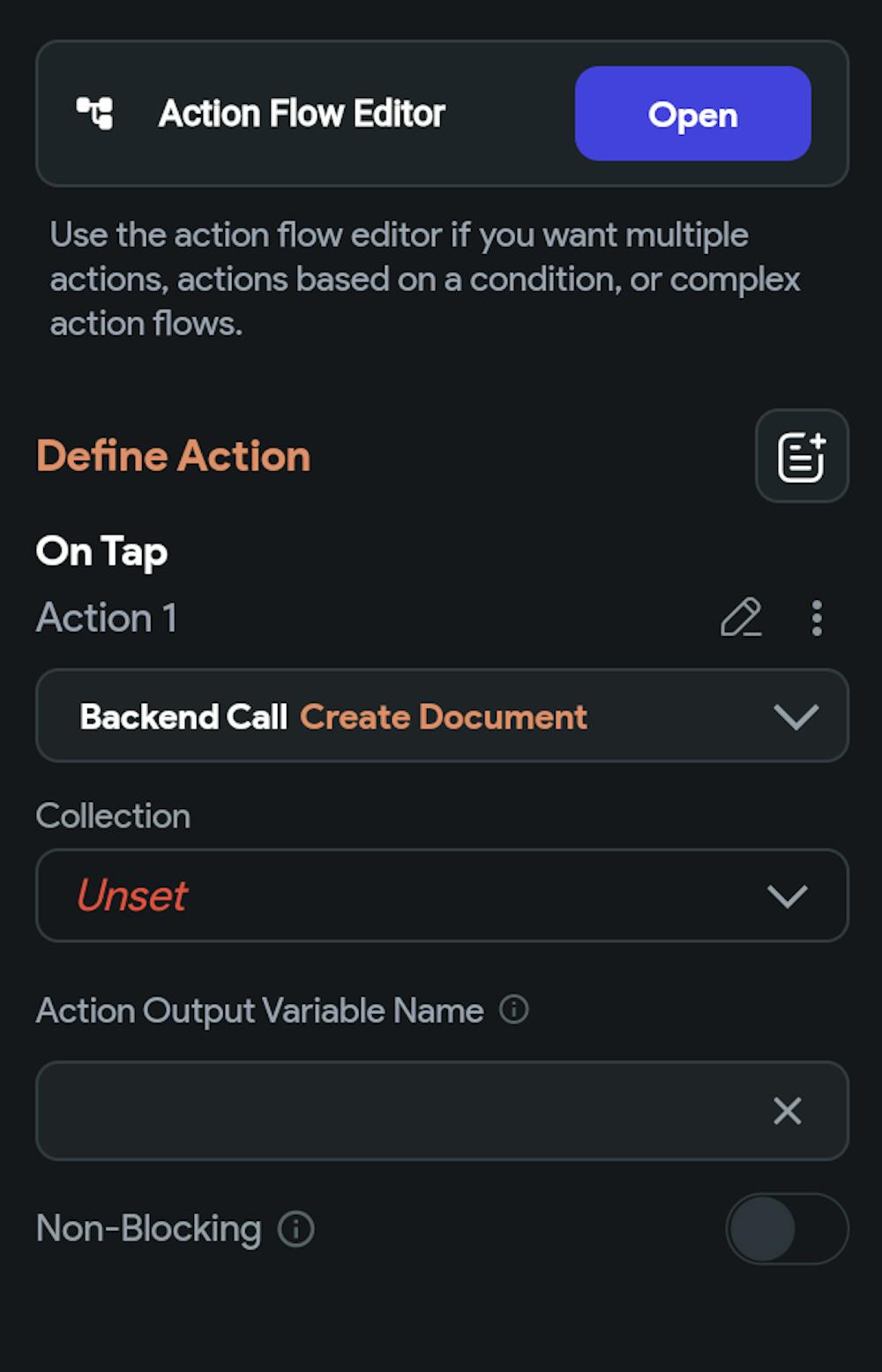Click the add note icon beside Define Action
The height and width of the screenshot is (1372, 882).
pyautogui.click(x=802, y=456)
